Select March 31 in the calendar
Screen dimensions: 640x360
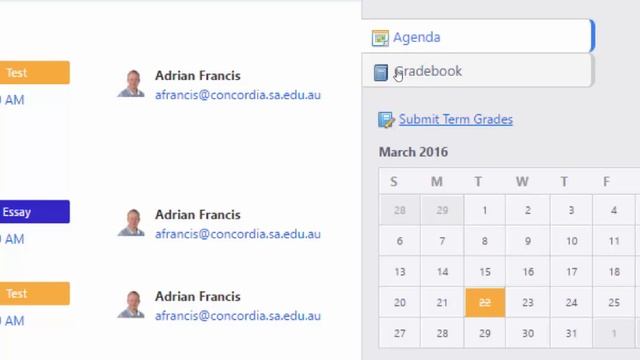[571, 333]
